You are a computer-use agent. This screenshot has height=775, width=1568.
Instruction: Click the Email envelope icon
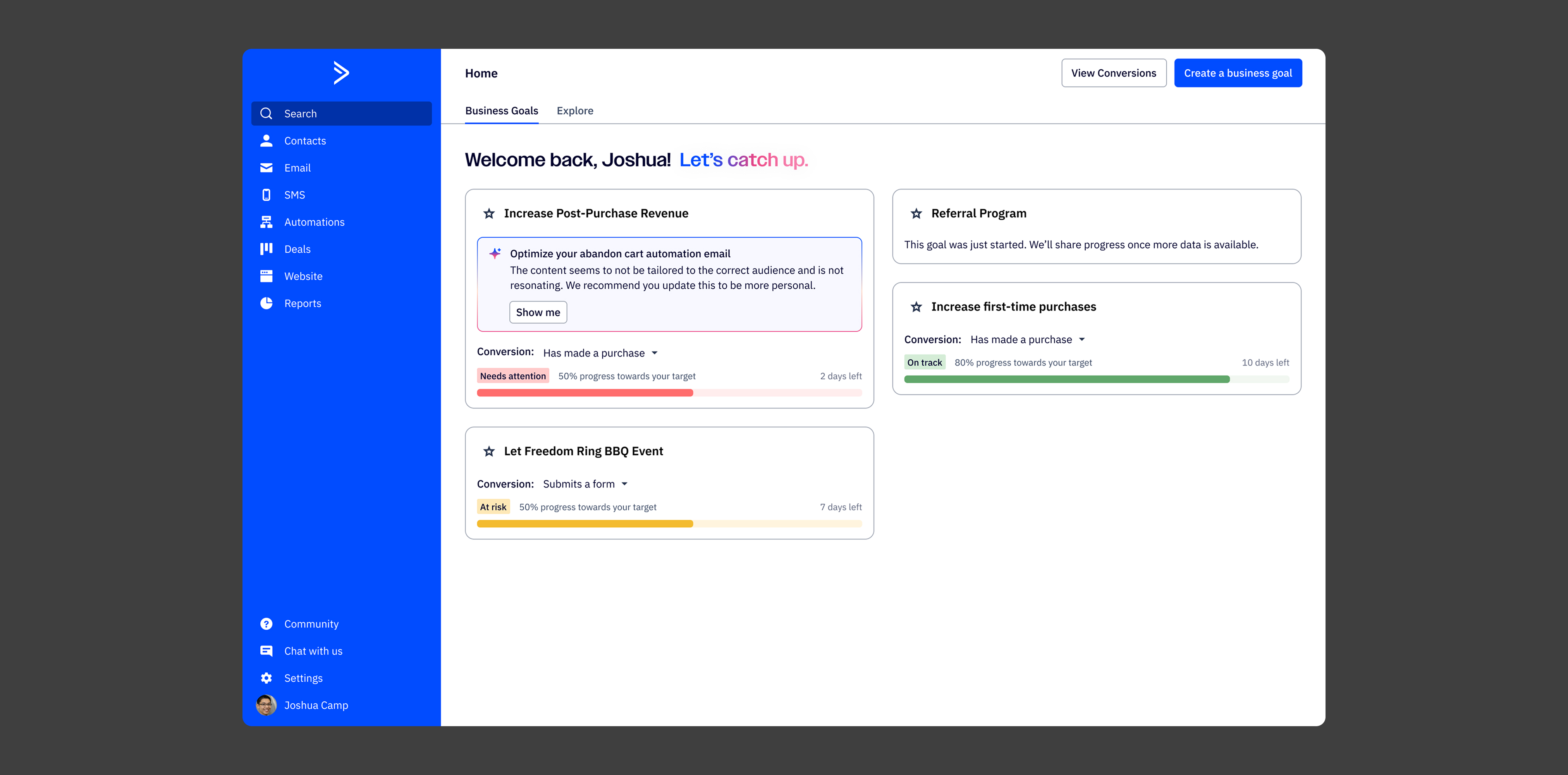[x=266, y=168]
